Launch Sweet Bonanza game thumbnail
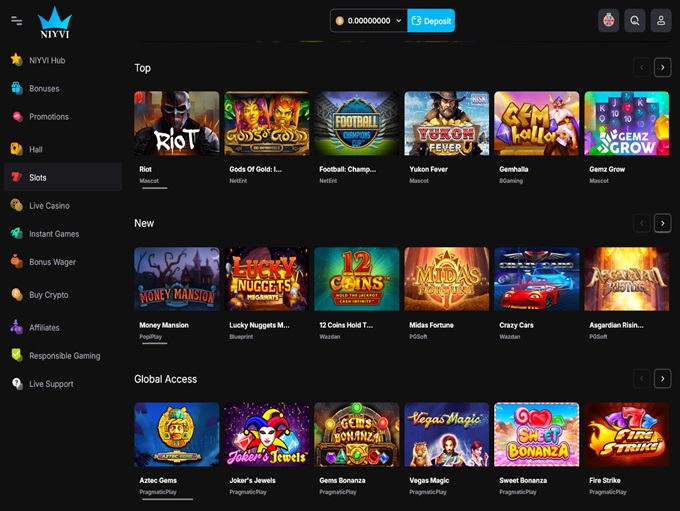The image size is (680, 511). (x=536, y=435)
